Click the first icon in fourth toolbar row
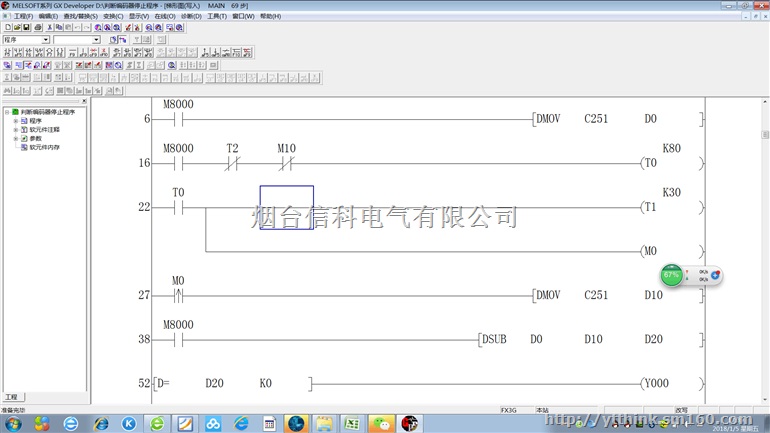Screen dimensions: 770x433 point(8,65)
